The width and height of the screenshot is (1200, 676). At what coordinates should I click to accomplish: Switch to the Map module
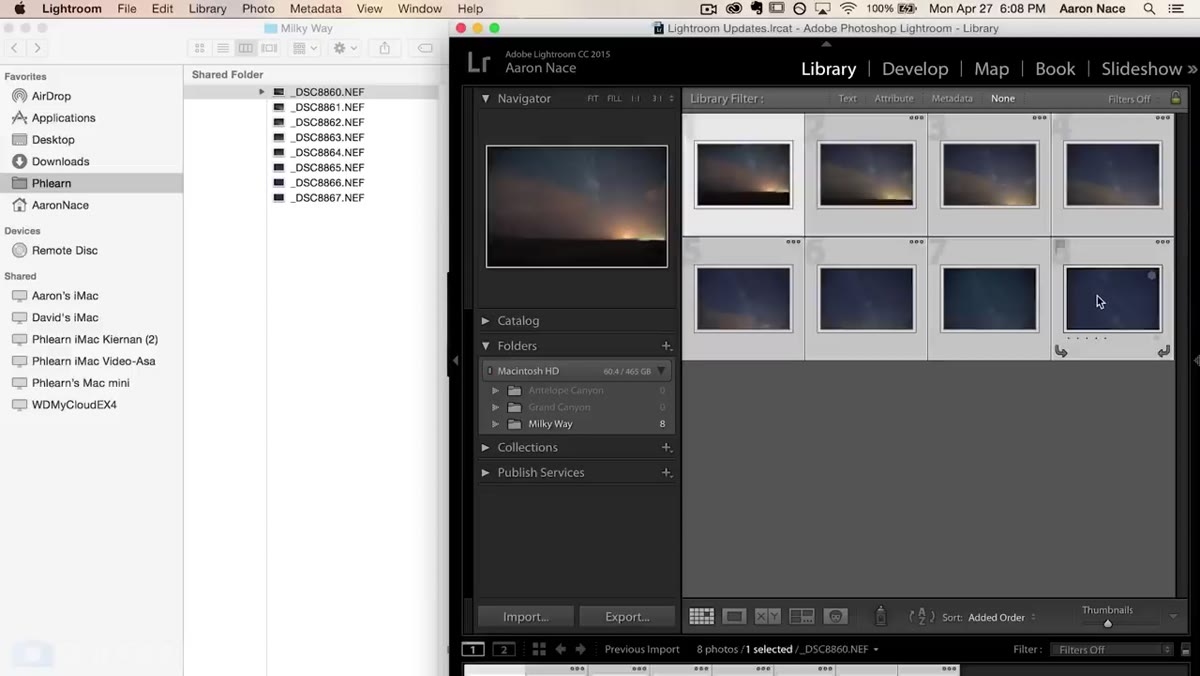[x=992, y=69]
